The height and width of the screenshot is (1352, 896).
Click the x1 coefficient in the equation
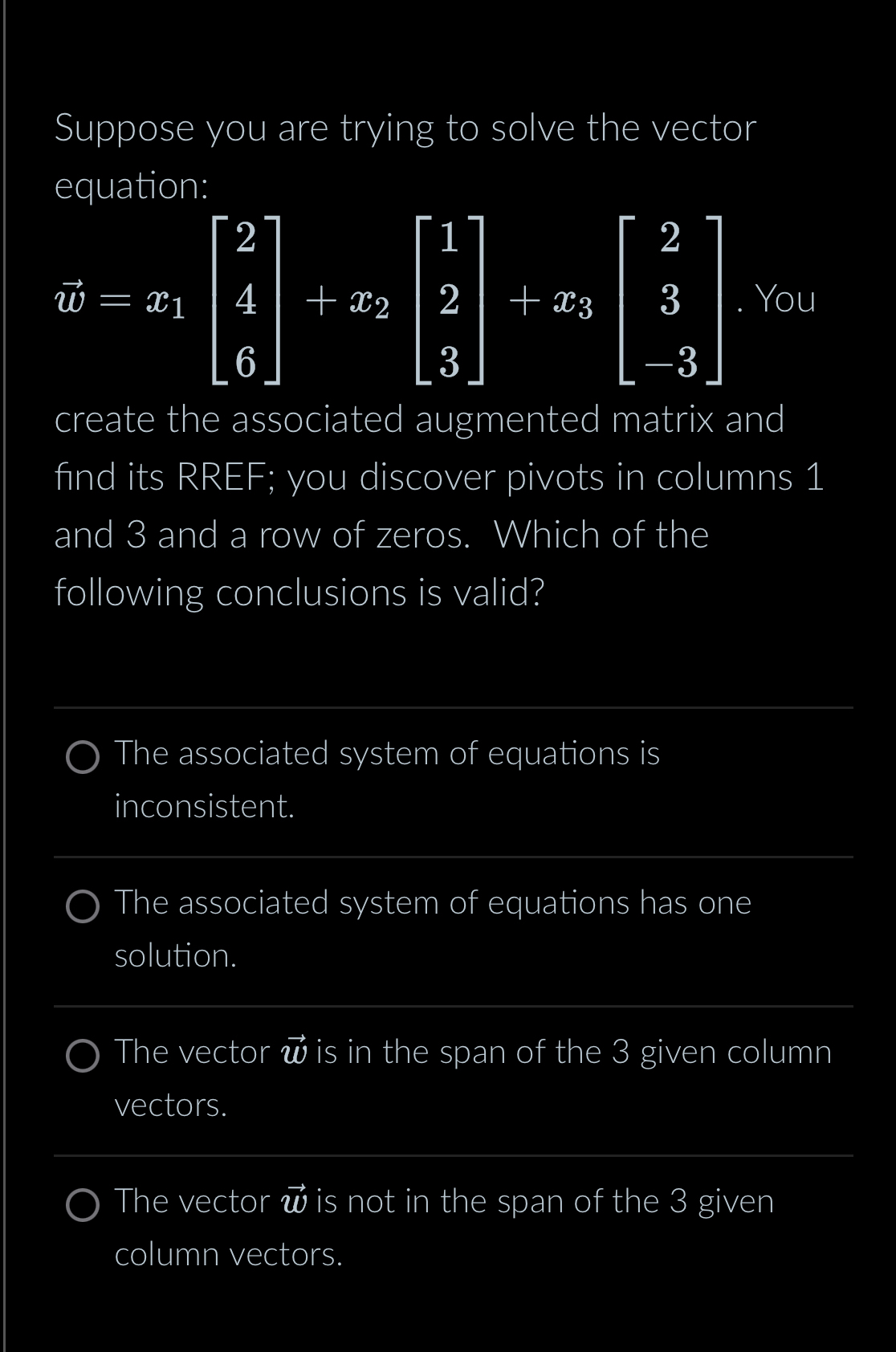tap(169, 303)
